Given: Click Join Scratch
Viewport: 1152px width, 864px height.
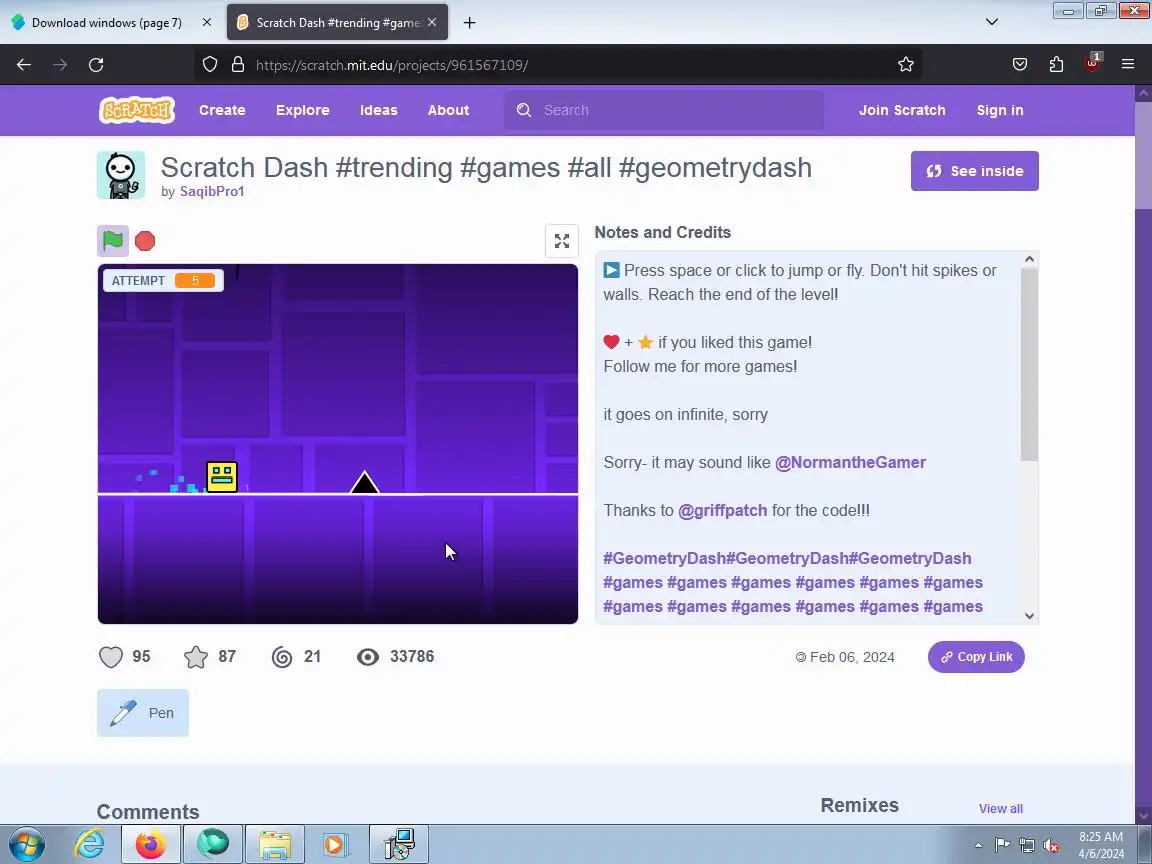Looking at the screenshot, I should click(902, 110).
